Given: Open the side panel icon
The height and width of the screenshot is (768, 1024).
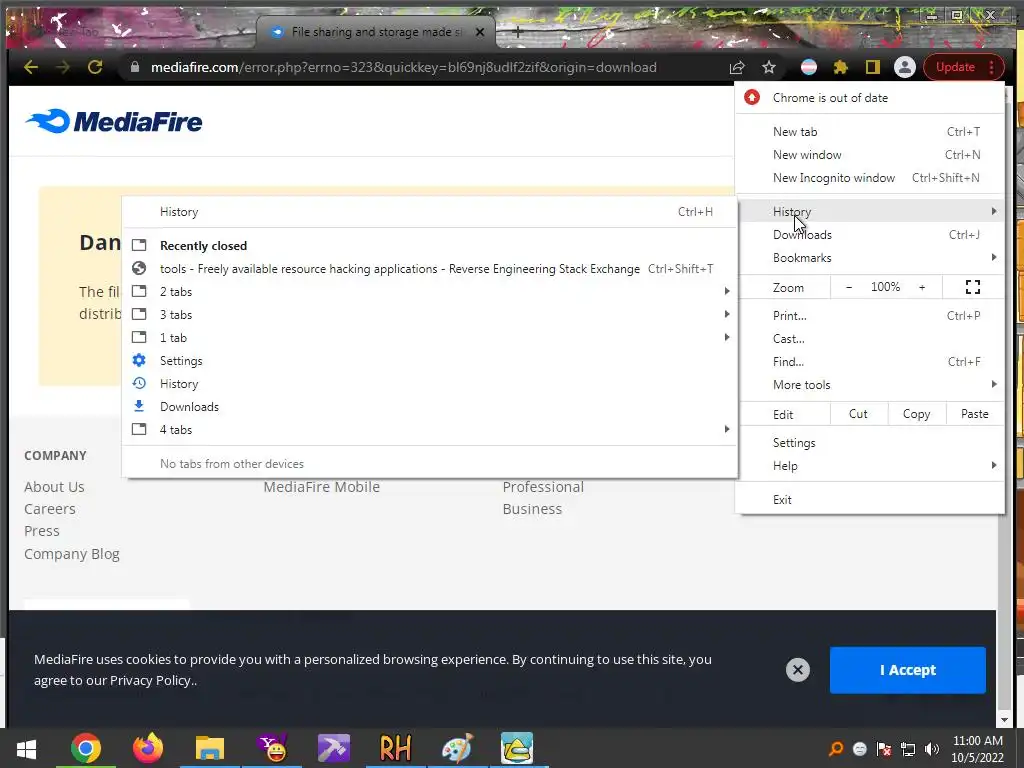Looking at the screenshot, I should pos(872,67).
